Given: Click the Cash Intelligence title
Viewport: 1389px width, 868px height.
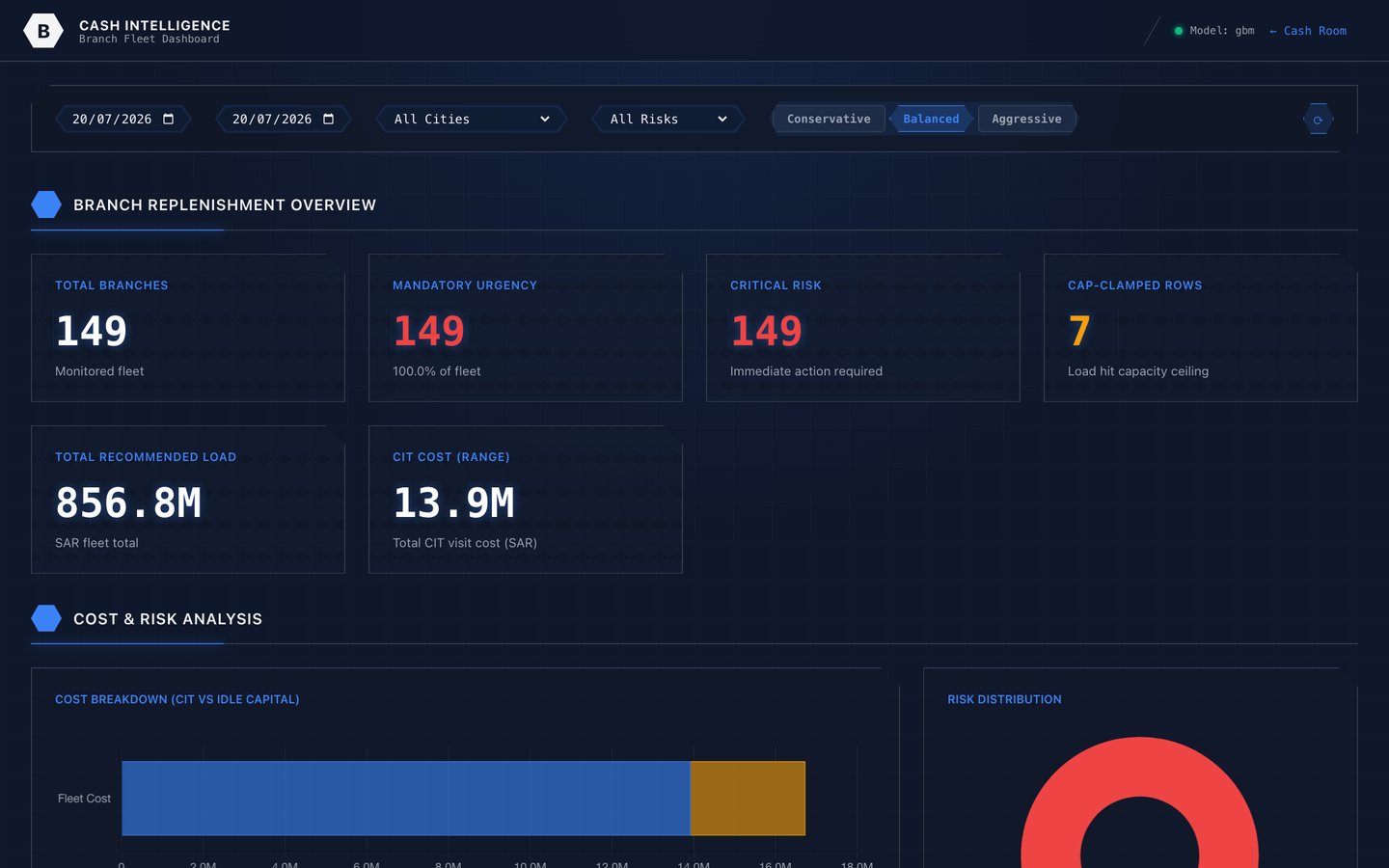Looking at the screenshot, I should click(154, 25).
